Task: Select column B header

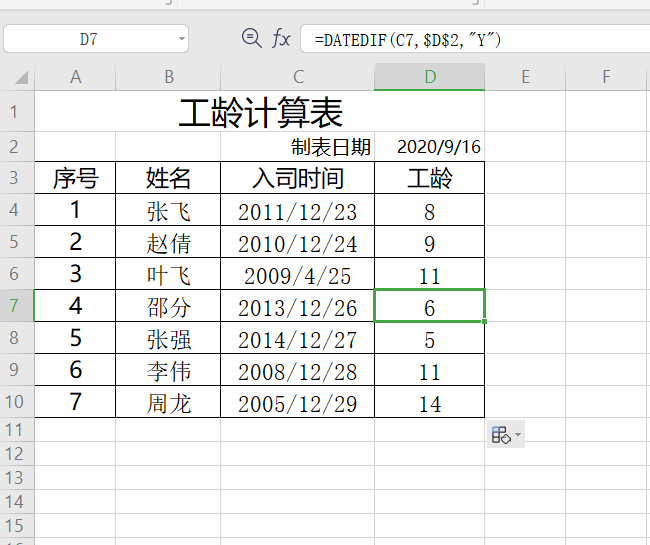Action: (168, 77)
